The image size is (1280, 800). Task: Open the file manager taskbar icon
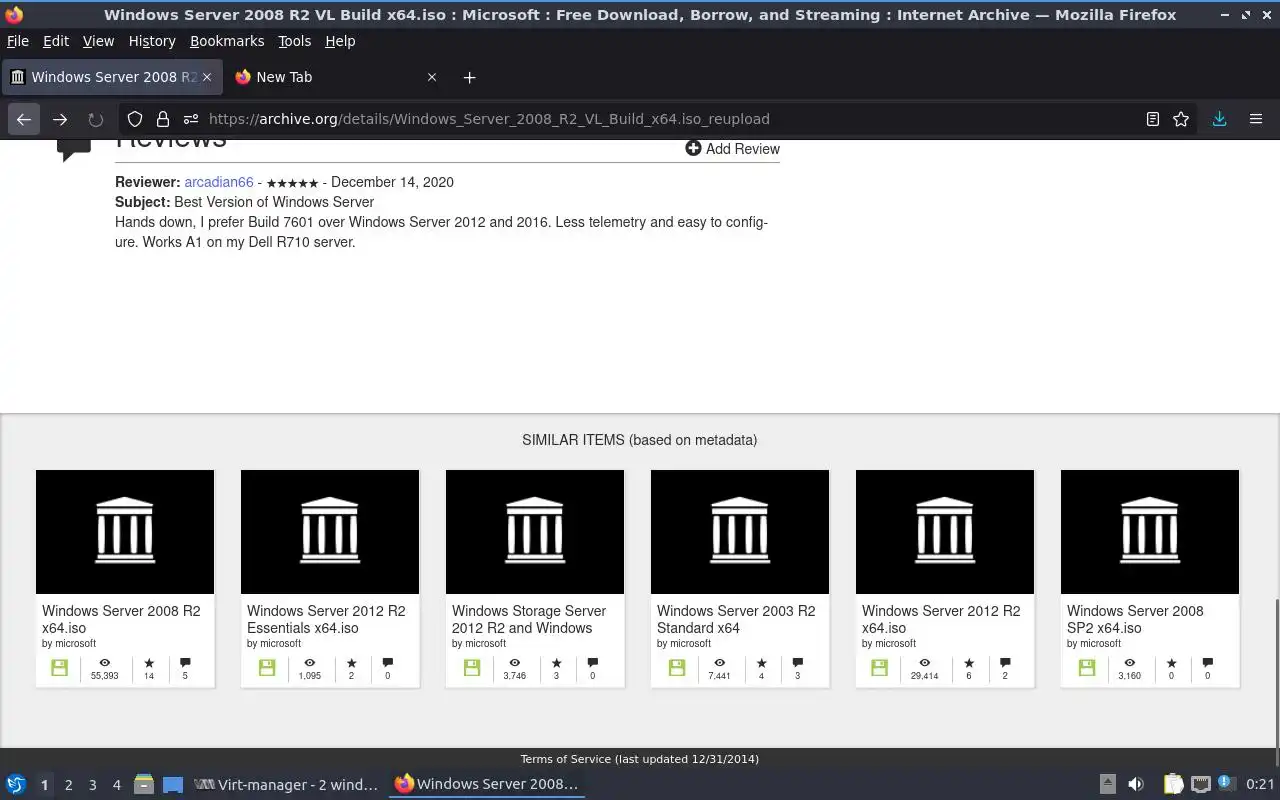pos(143,785)
